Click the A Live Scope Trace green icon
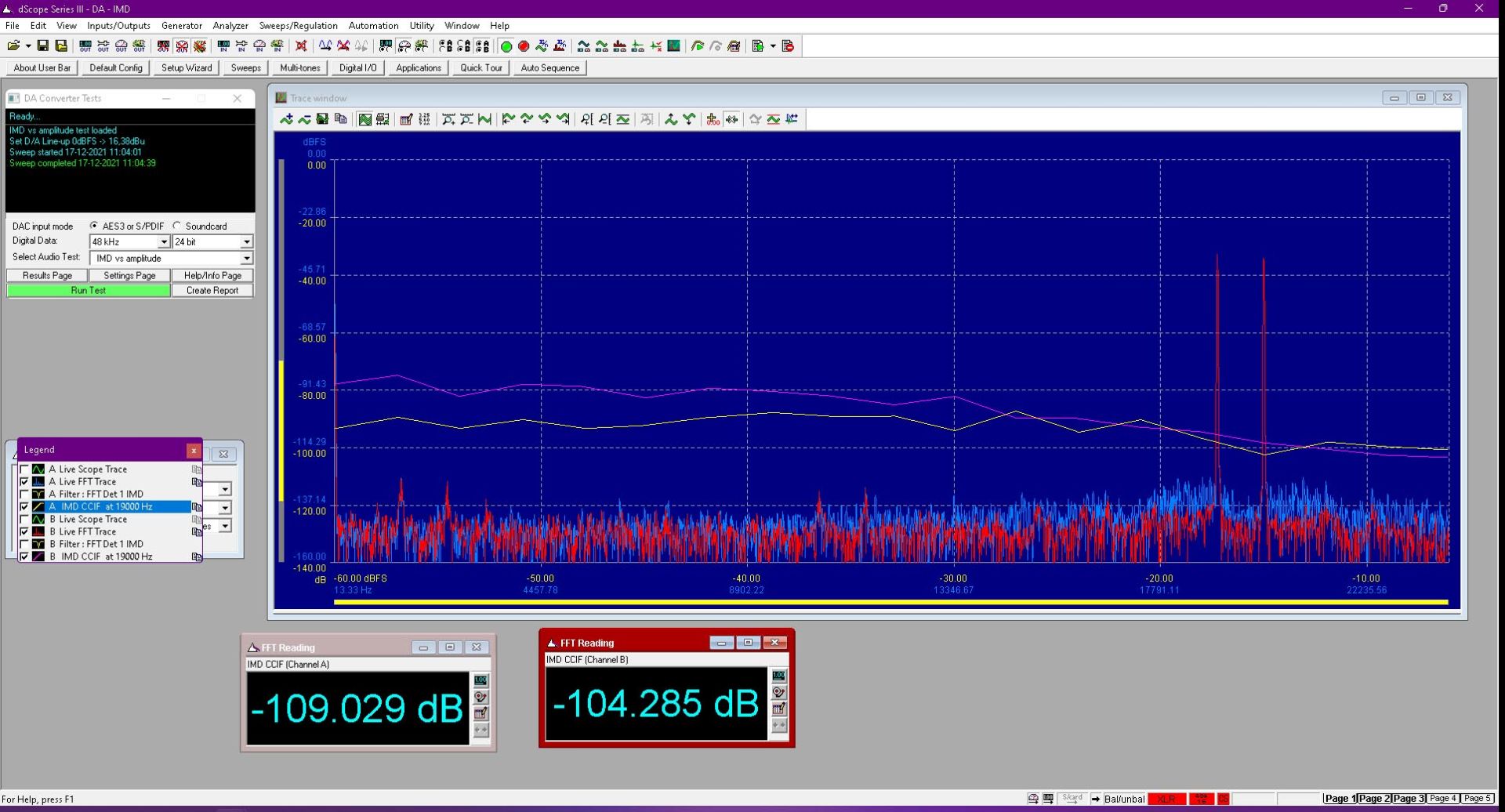The width and height of the screenshot is (1505, 812). coord(38,469)
